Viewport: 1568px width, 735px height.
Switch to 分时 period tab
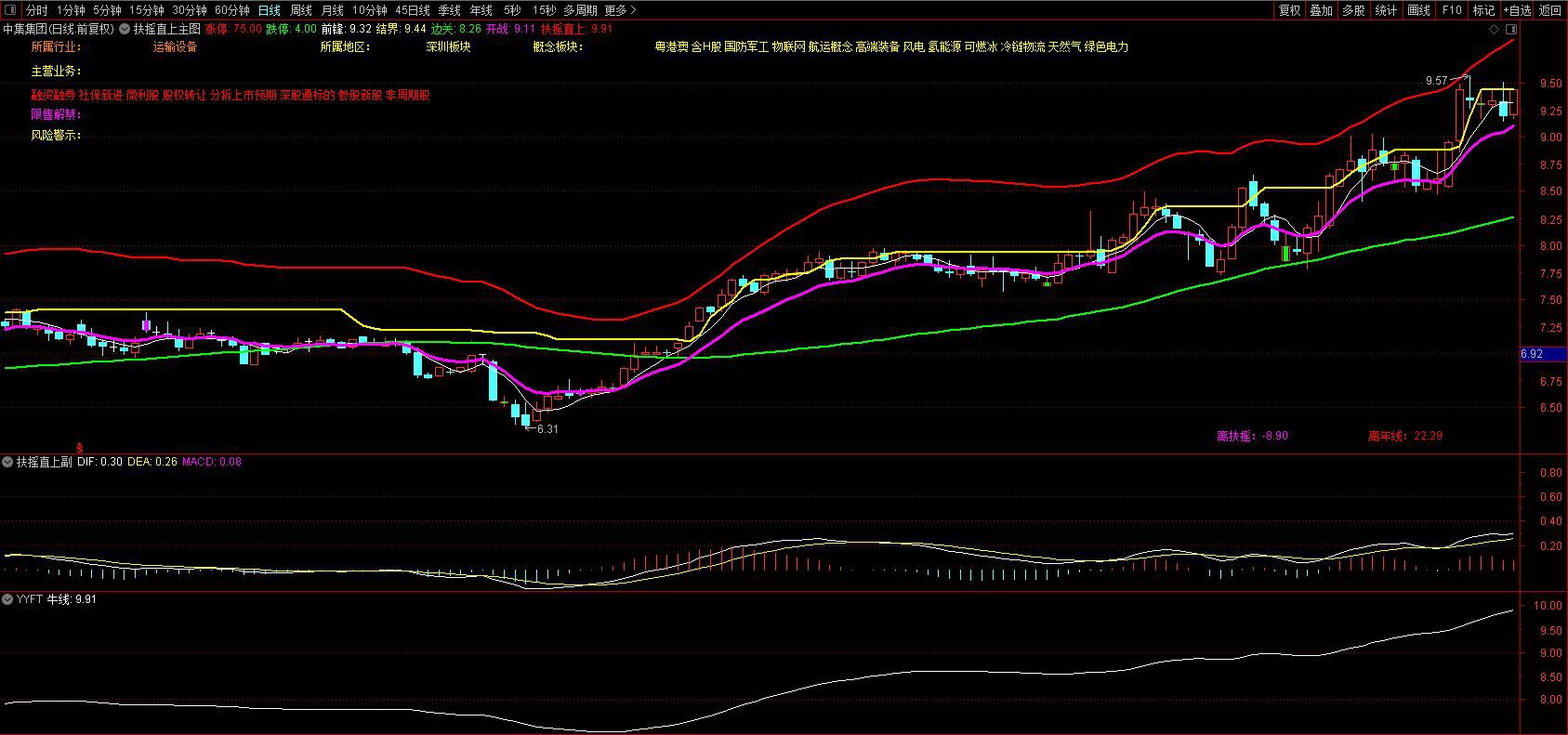(36, 10)
